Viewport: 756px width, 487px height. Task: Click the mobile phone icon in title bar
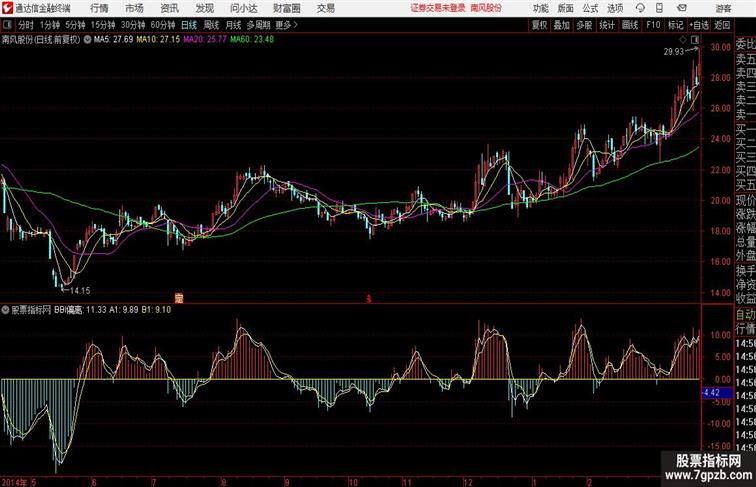pos(659,8)
